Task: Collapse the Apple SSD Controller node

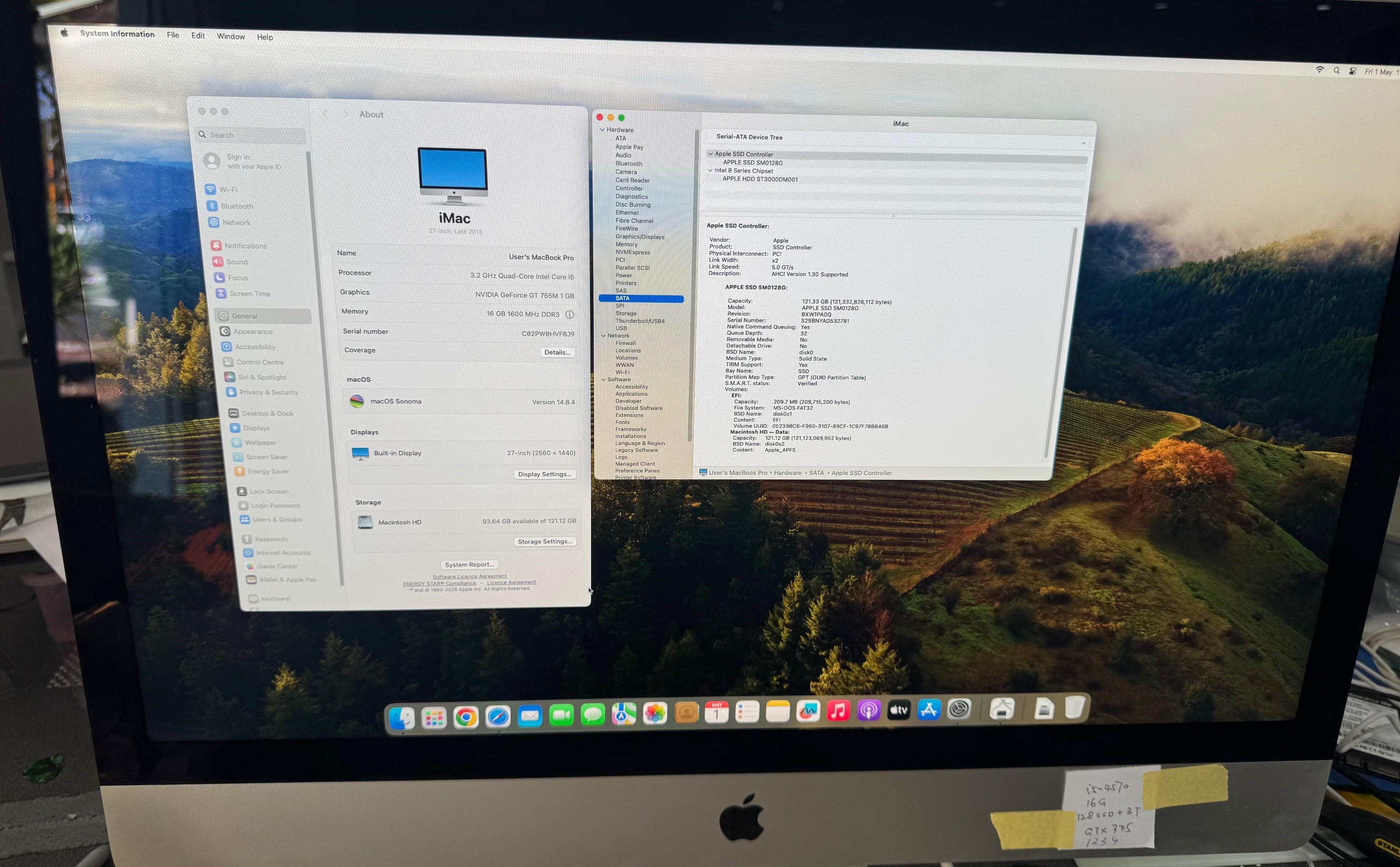Action: 711,154
